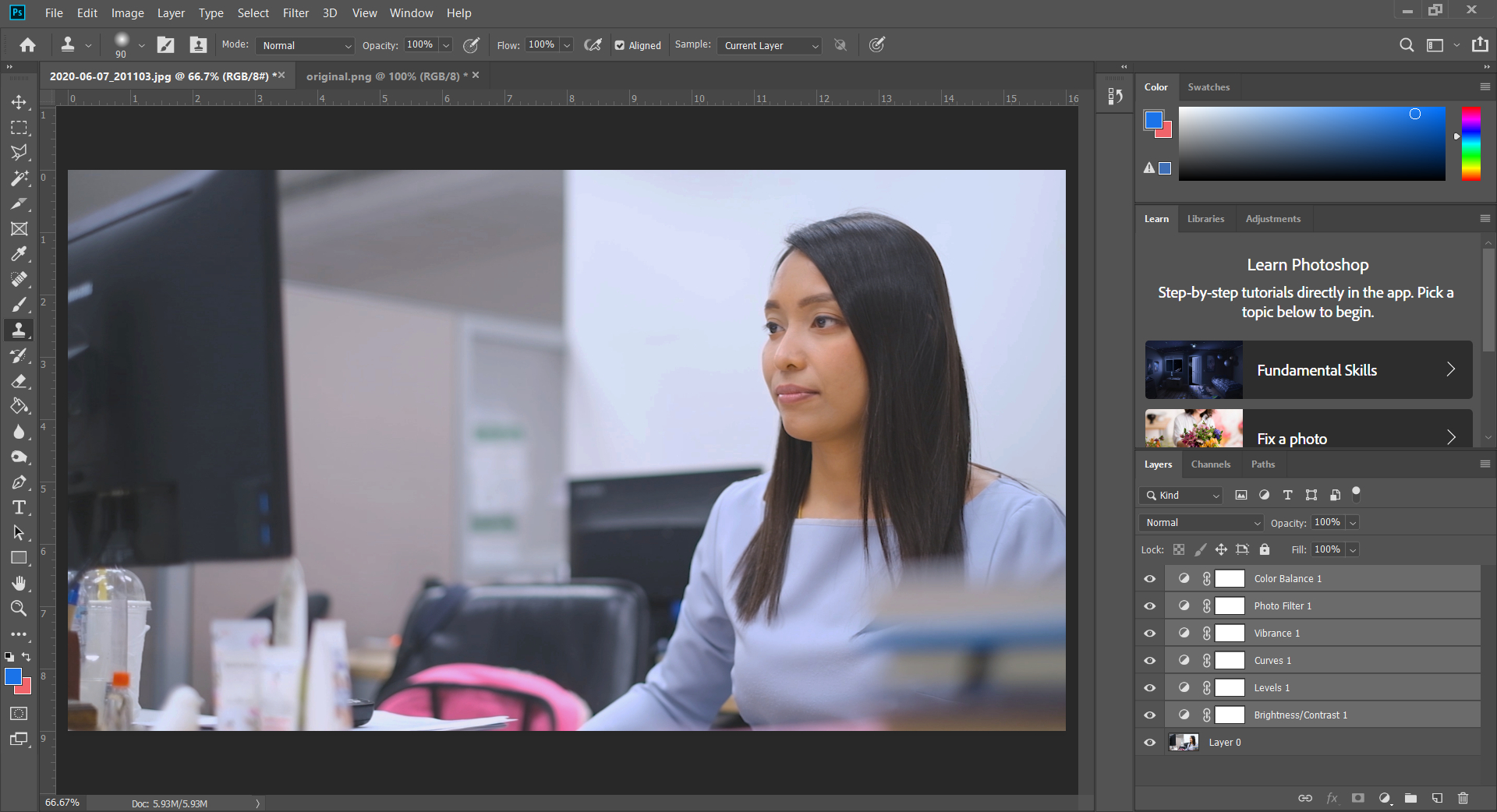Select the Eraser tool

click(x=19, y=381)
